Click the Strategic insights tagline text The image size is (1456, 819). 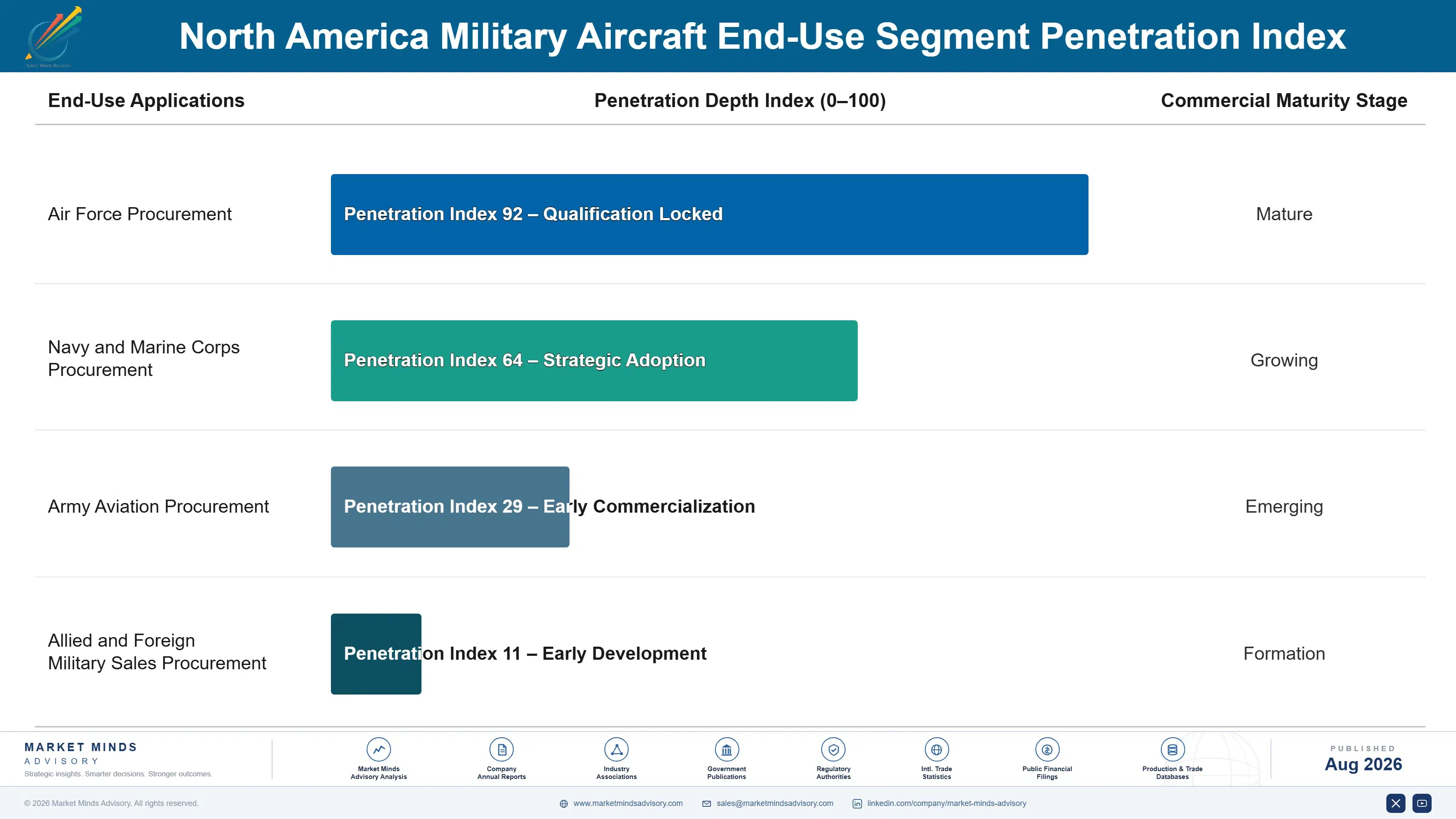[118, 774]
